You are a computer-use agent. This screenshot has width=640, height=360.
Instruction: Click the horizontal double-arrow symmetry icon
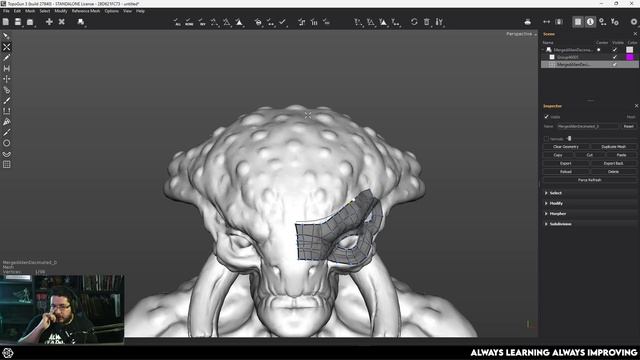[547, 22]
